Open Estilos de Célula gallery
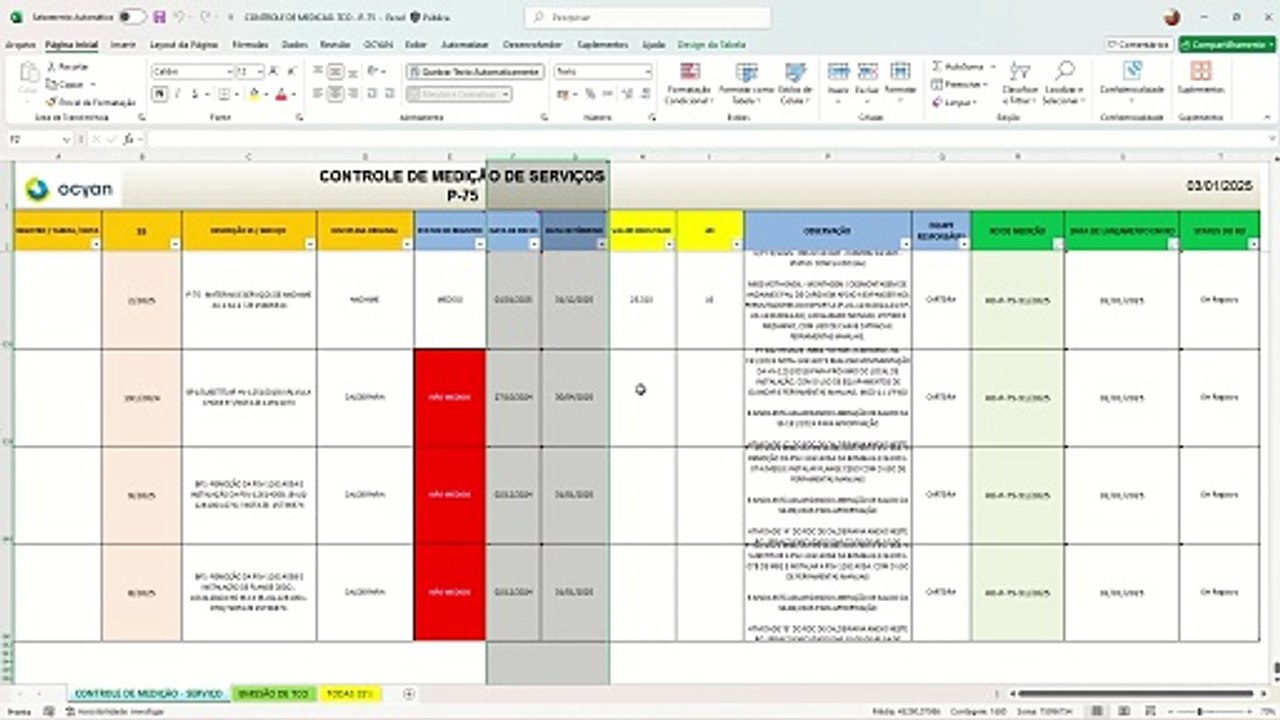This screenshot has width=1280, height=720. coord(796,84)
